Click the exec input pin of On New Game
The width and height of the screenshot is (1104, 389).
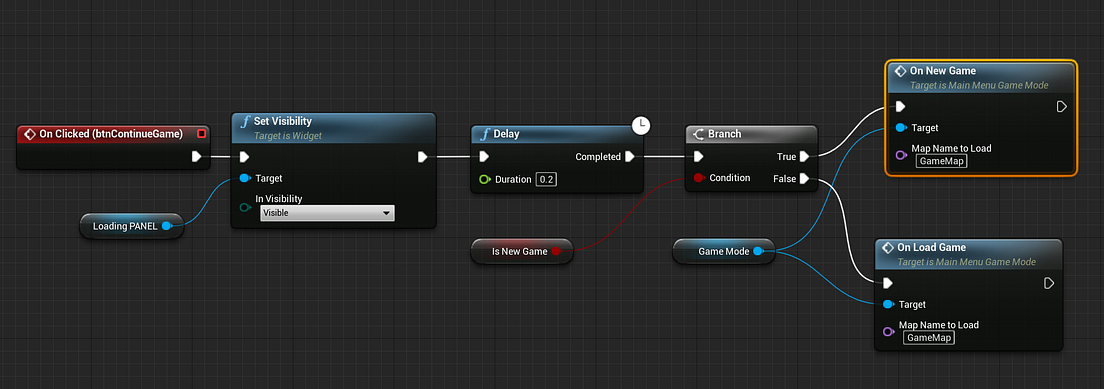click(901, 106)
